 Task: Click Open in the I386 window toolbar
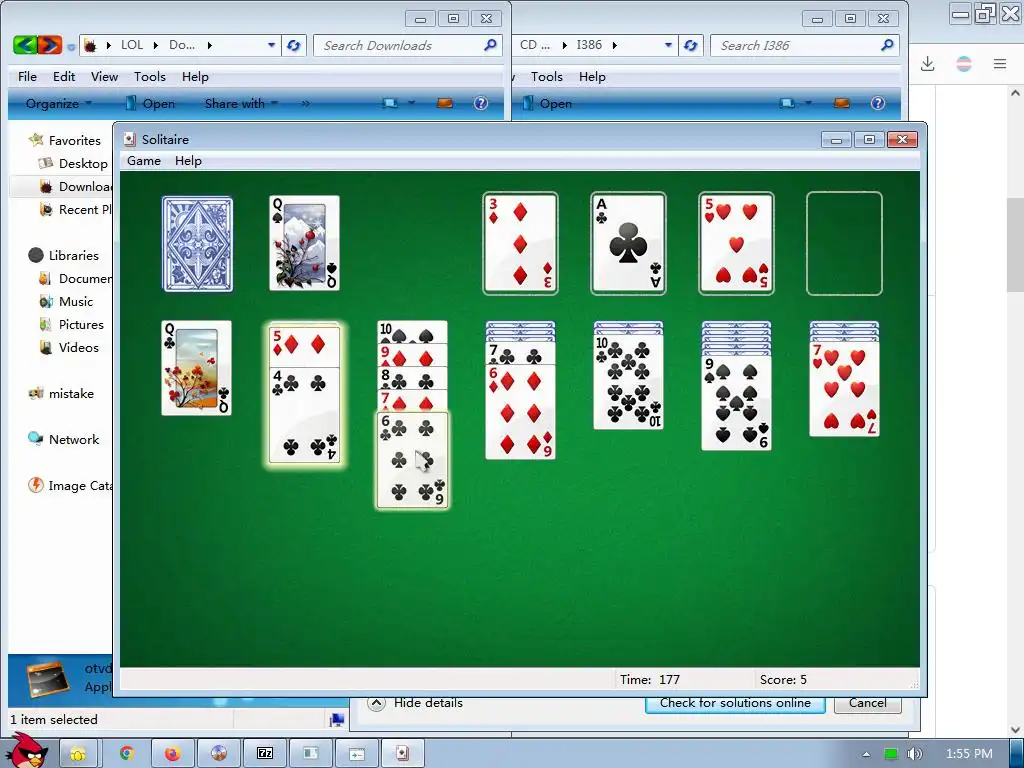pyautogui.click(x=547, y=103)
